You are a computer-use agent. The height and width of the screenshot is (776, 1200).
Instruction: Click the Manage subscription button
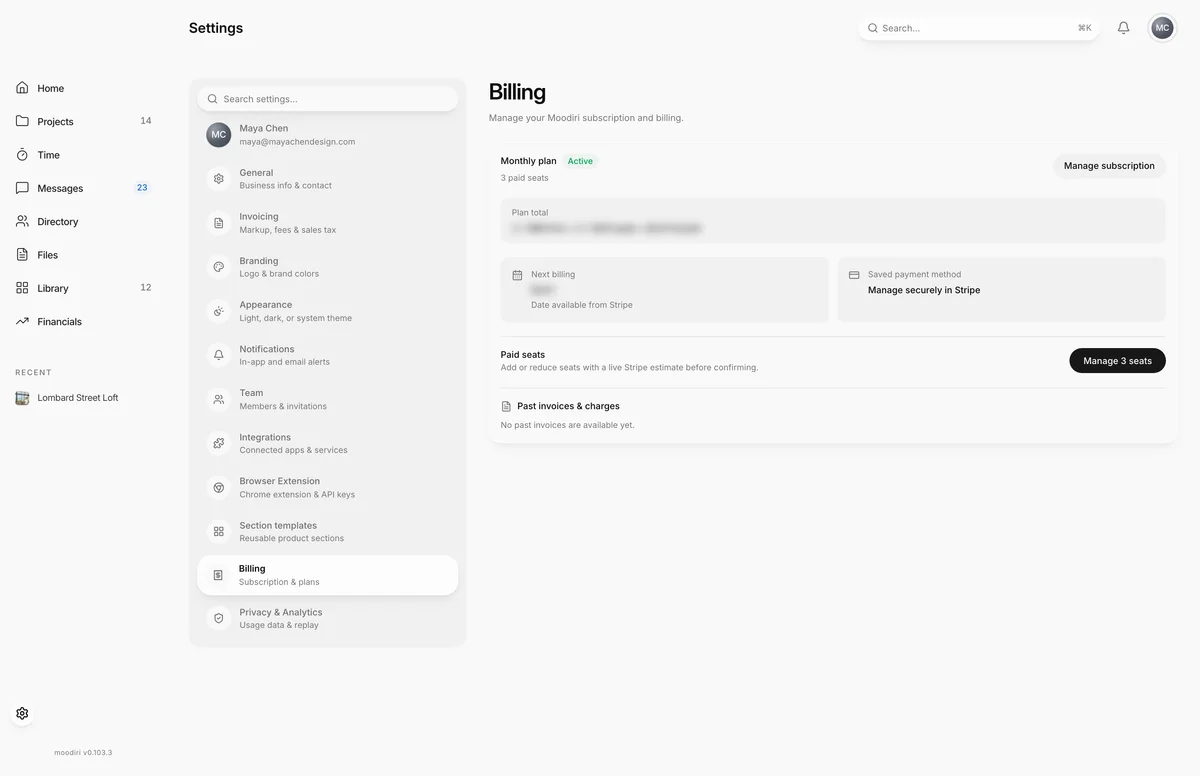pyautogui.click(x=1109, y=166)
